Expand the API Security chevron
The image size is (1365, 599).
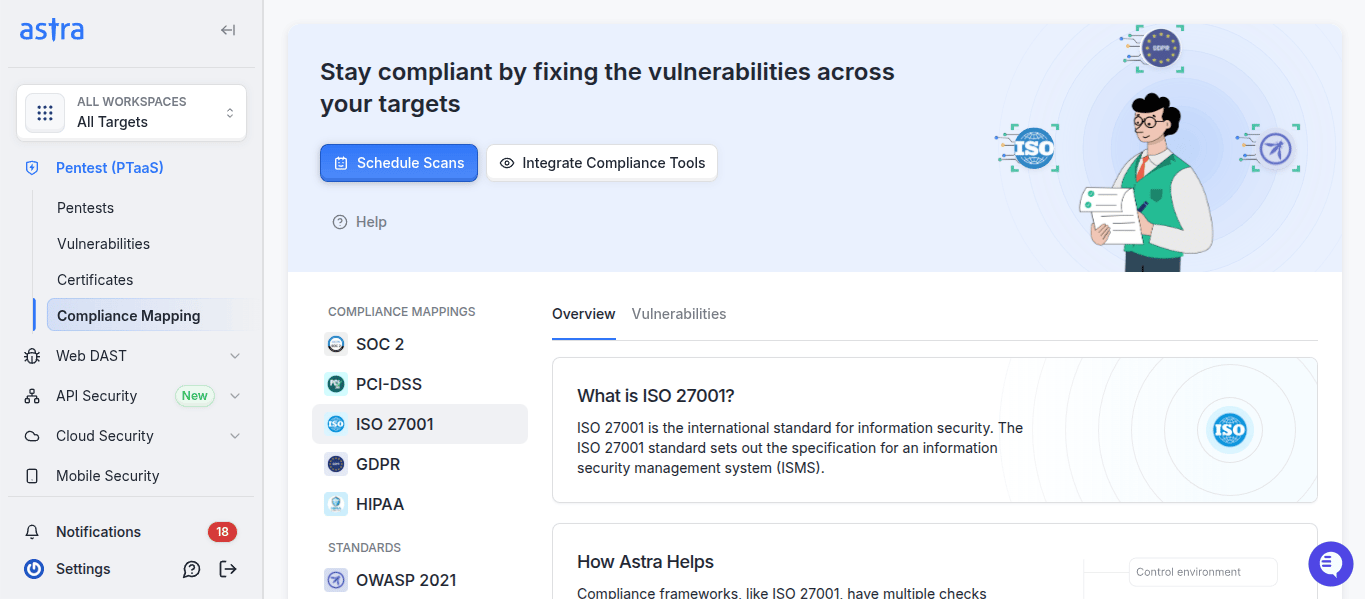[235, 396]
